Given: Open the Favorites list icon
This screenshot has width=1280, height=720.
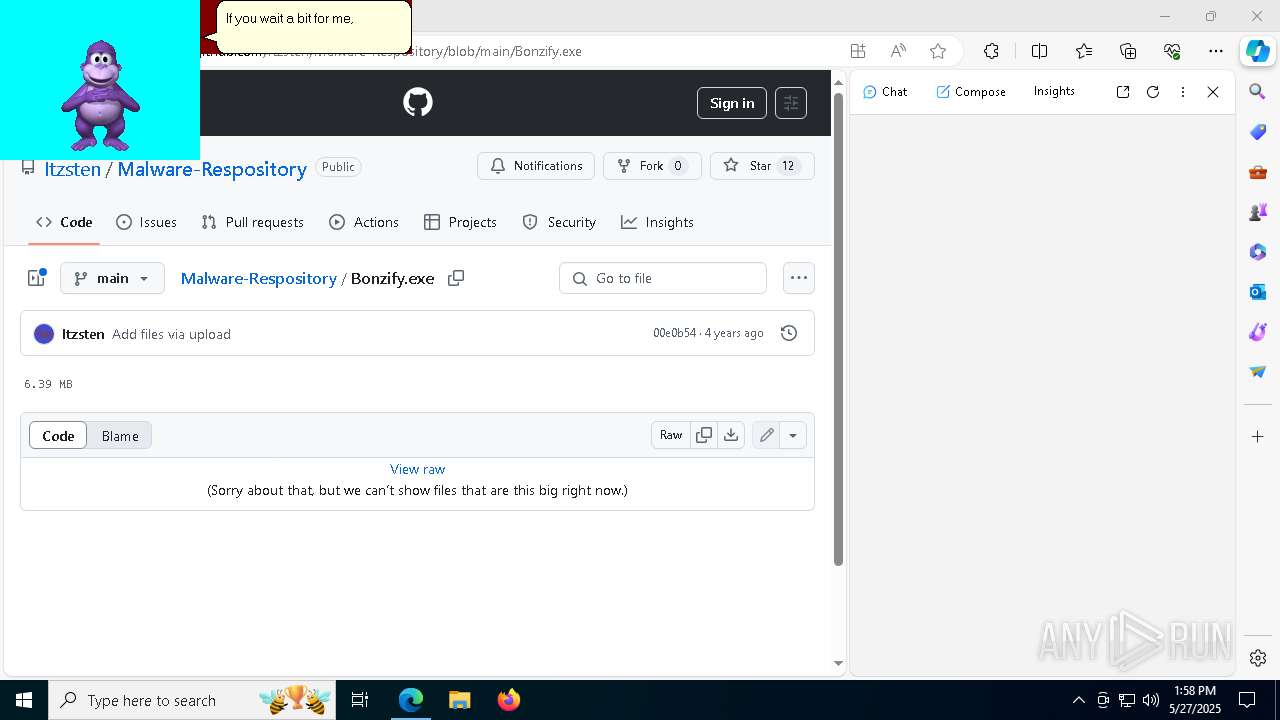Looking at the screenshot, I should [1084, 51].
